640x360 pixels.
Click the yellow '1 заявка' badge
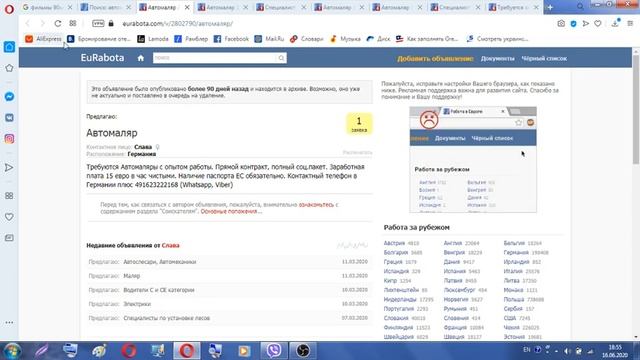click(359, 124)
